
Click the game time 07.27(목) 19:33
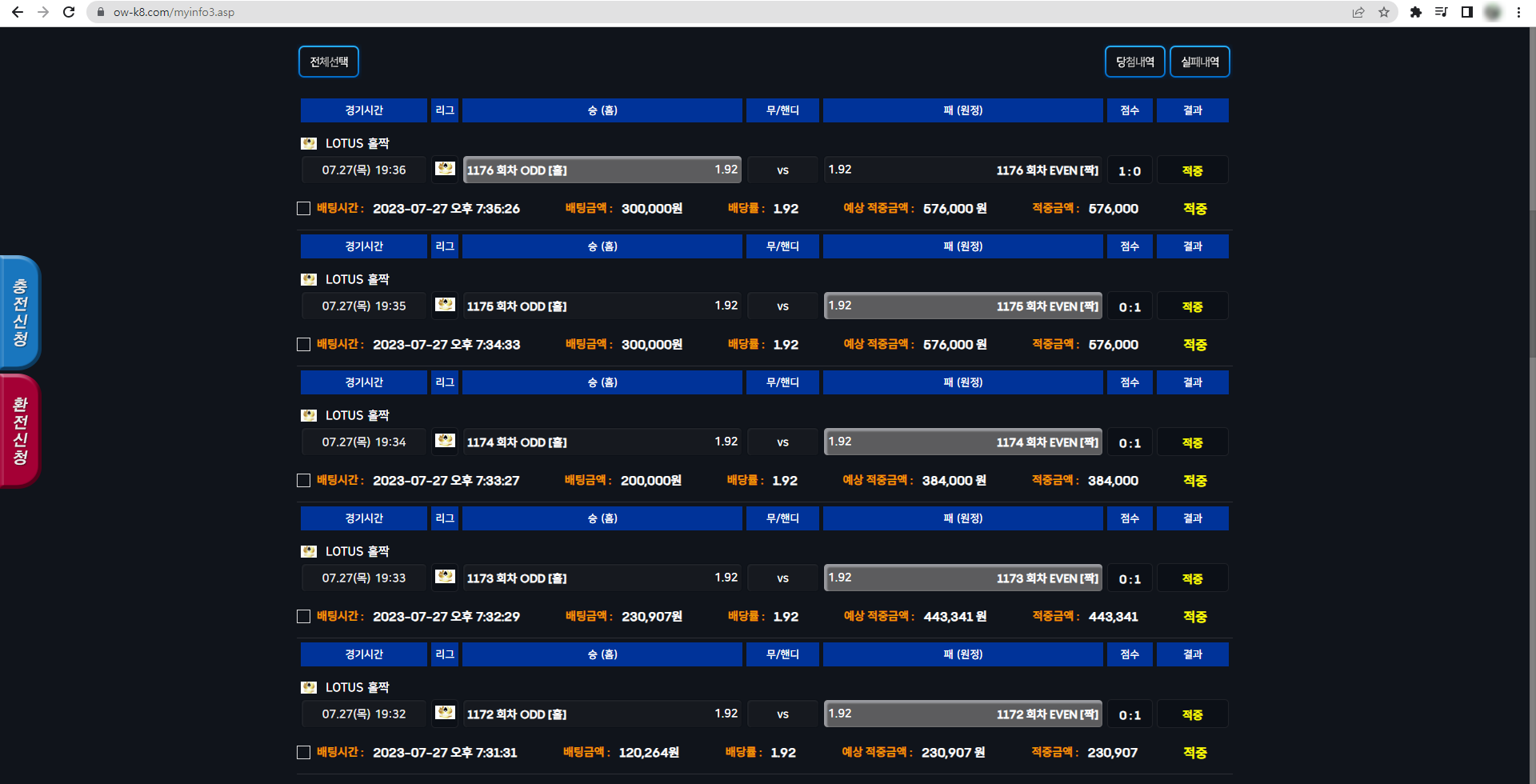tap(364, 578)
